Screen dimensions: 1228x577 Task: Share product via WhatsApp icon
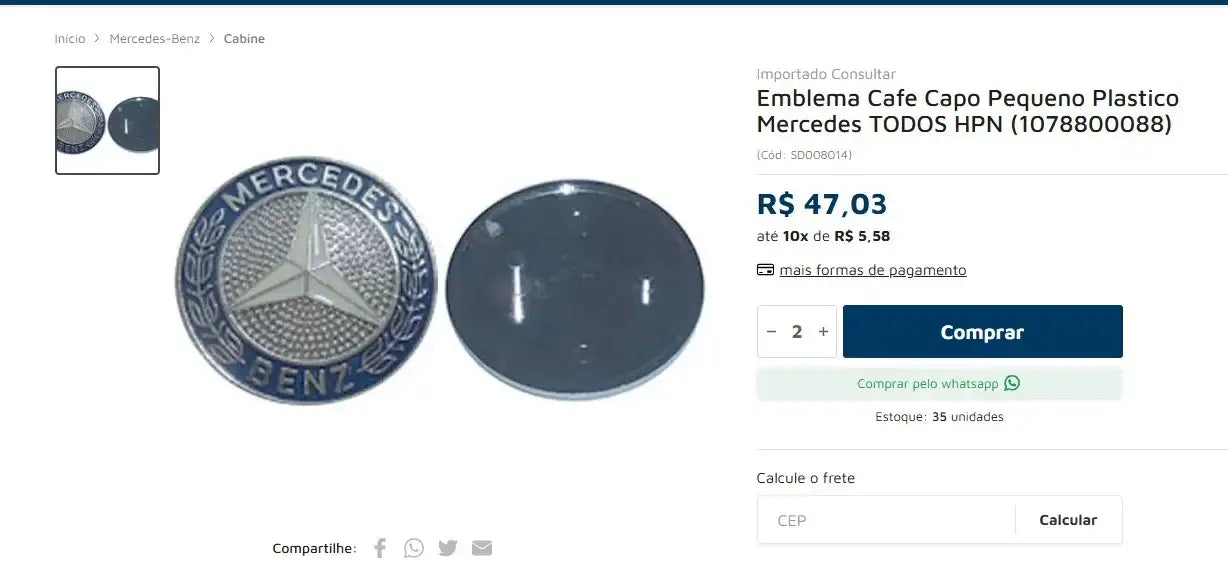(x=414, y=548)
